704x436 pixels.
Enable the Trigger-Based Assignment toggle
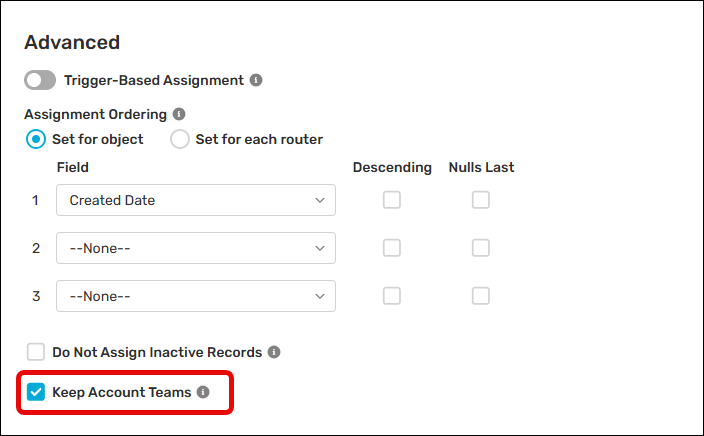40,80
